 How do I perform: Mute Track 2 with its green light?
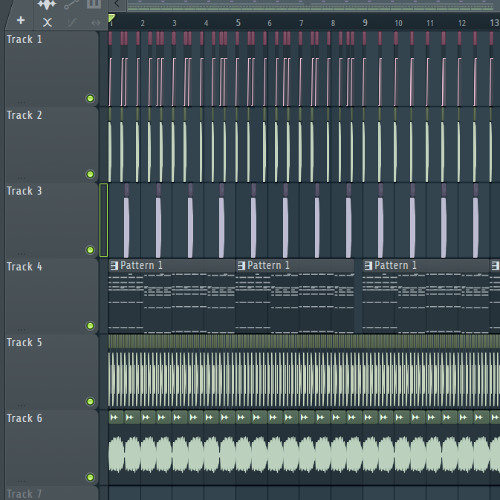click(90, 174)
